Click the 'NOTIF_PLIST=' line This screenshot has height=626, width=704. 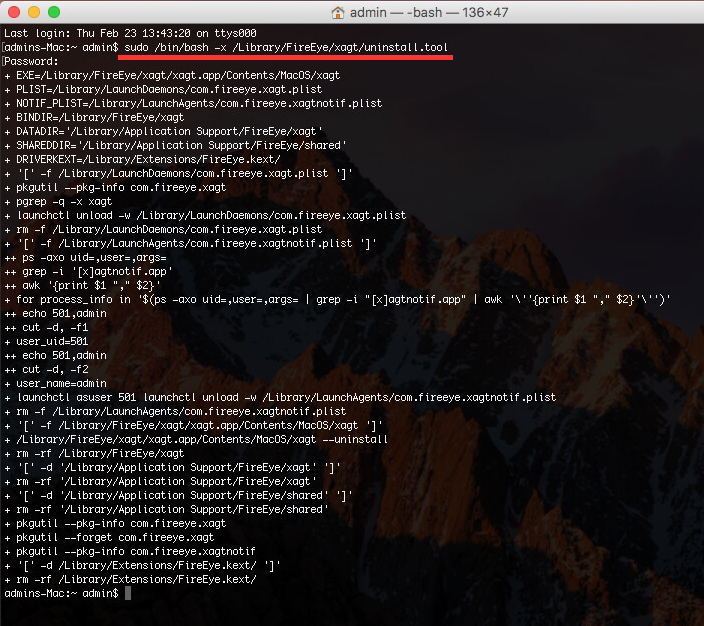[x=194, y=103]
